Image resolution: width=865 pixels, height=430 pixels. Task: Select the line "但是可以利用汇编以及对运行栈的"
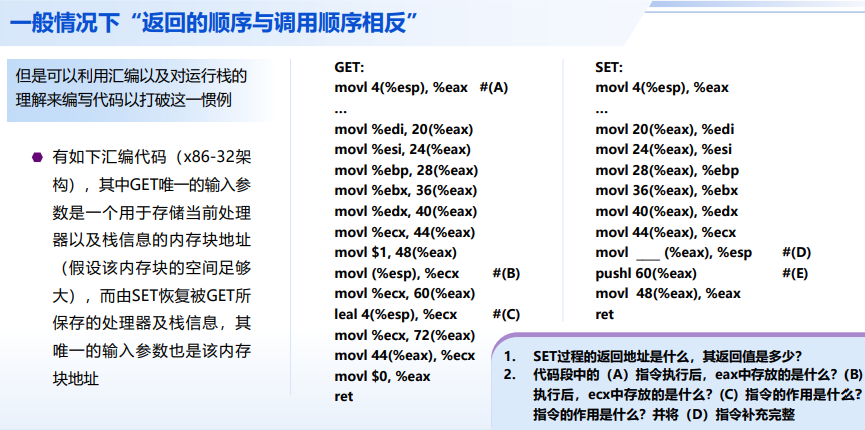pyautogui.click(x=131, y=76)
